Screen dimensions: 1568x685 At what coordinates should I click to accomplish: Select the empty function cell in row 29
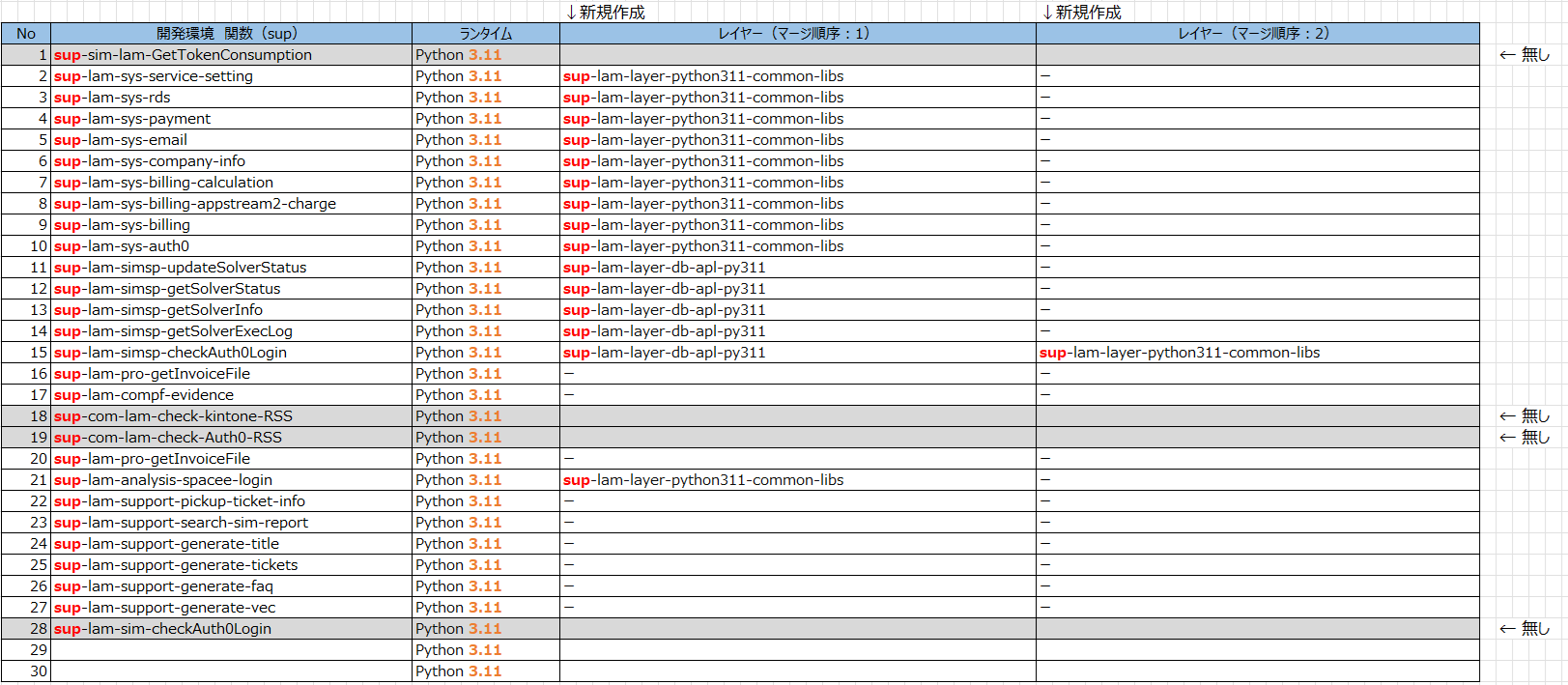[231, 650]
